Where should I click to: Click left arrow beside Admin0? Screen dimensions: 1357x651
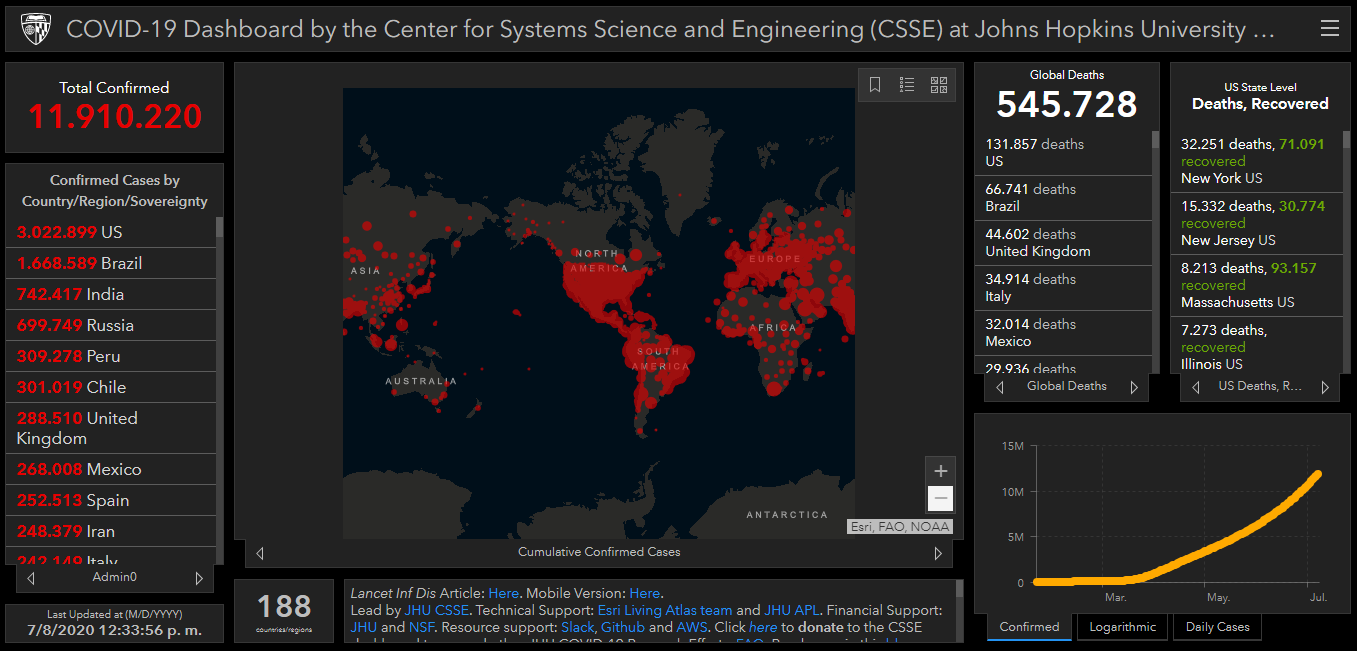[31, 578]
